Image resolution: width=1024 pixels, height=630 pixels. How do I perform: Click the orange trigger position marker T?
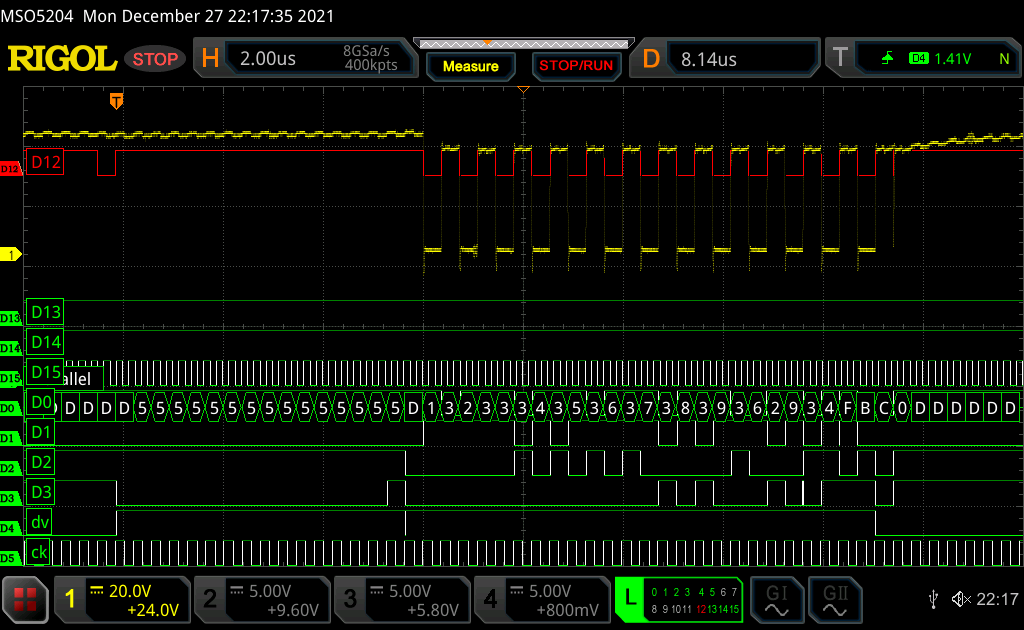click(116, 101)
